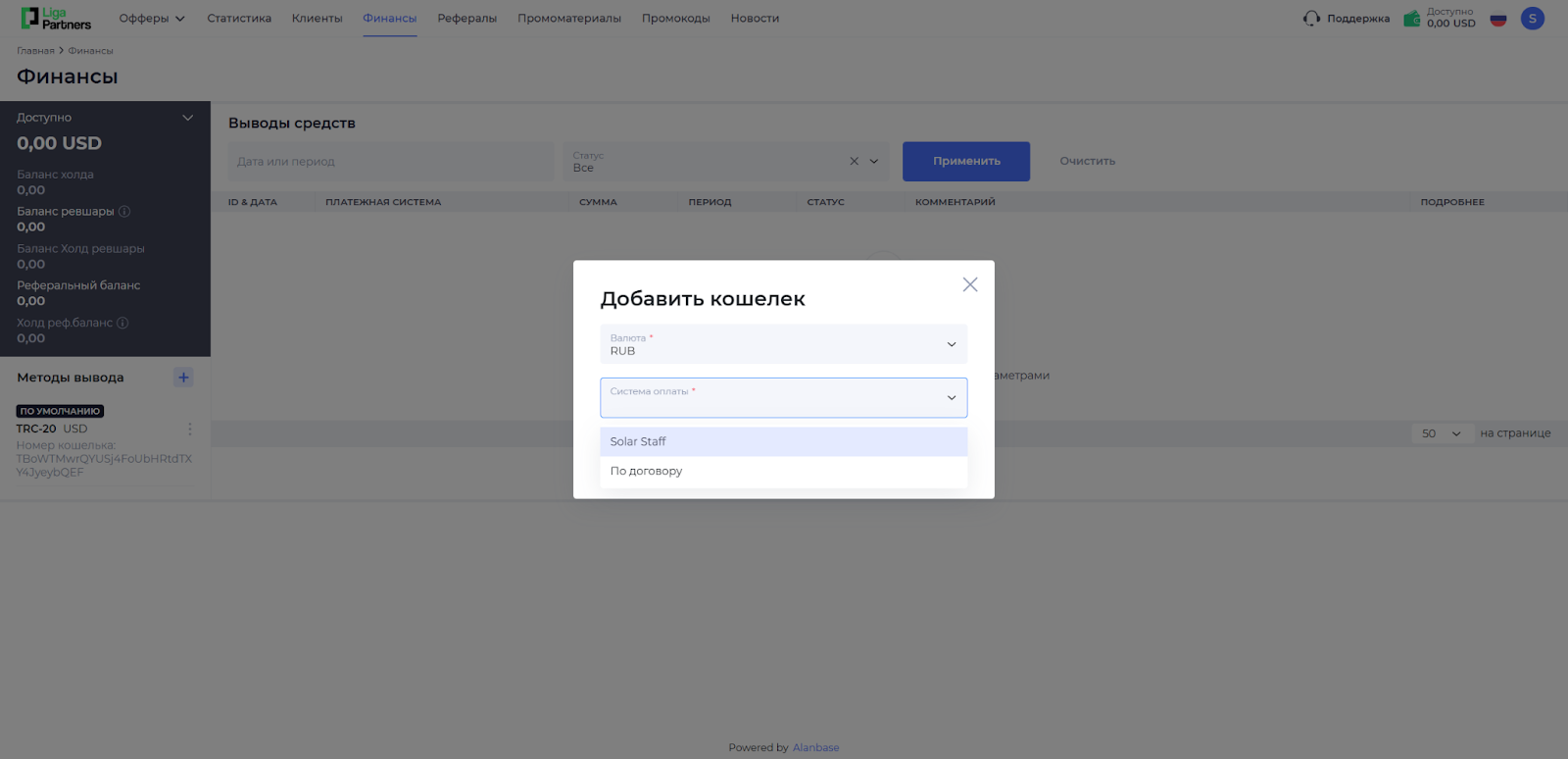Collapse the Доступно balance panel

click(x=187, y=118)
